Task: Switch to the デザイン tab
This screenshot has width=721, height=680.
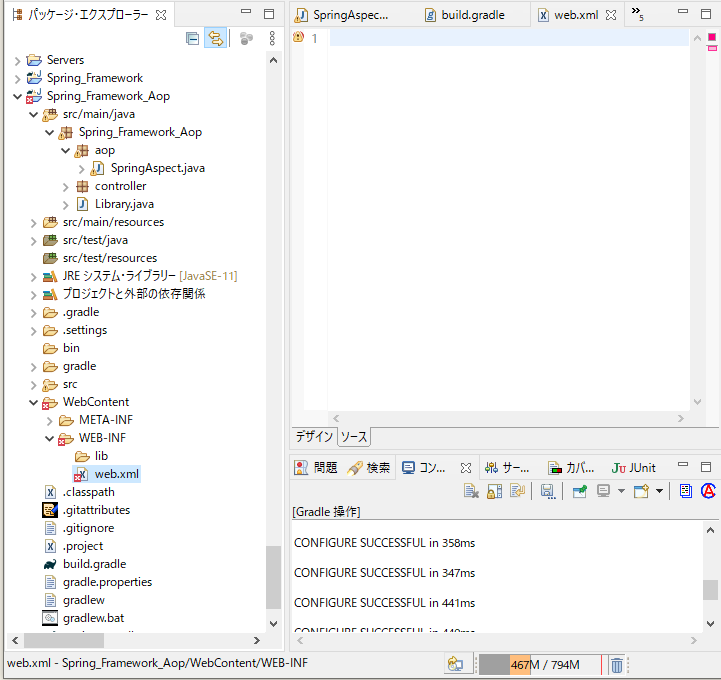Action: (314, 437)
